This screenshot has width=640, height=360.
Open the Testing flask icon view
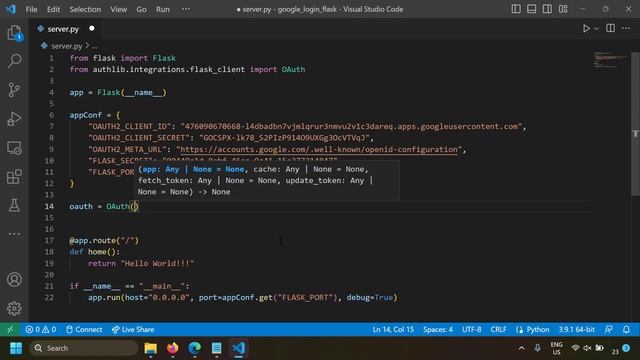point(14,205)
